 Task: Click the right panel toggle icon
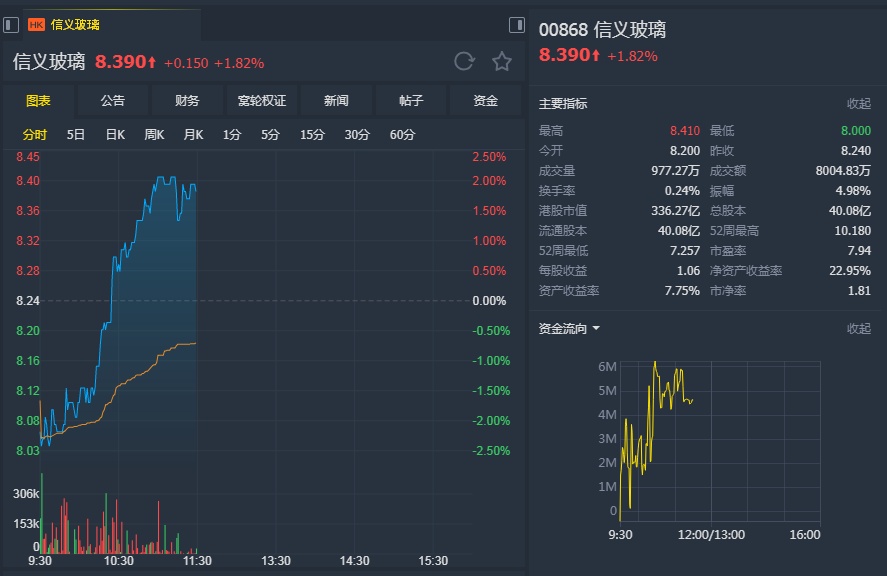coord(516,25)
